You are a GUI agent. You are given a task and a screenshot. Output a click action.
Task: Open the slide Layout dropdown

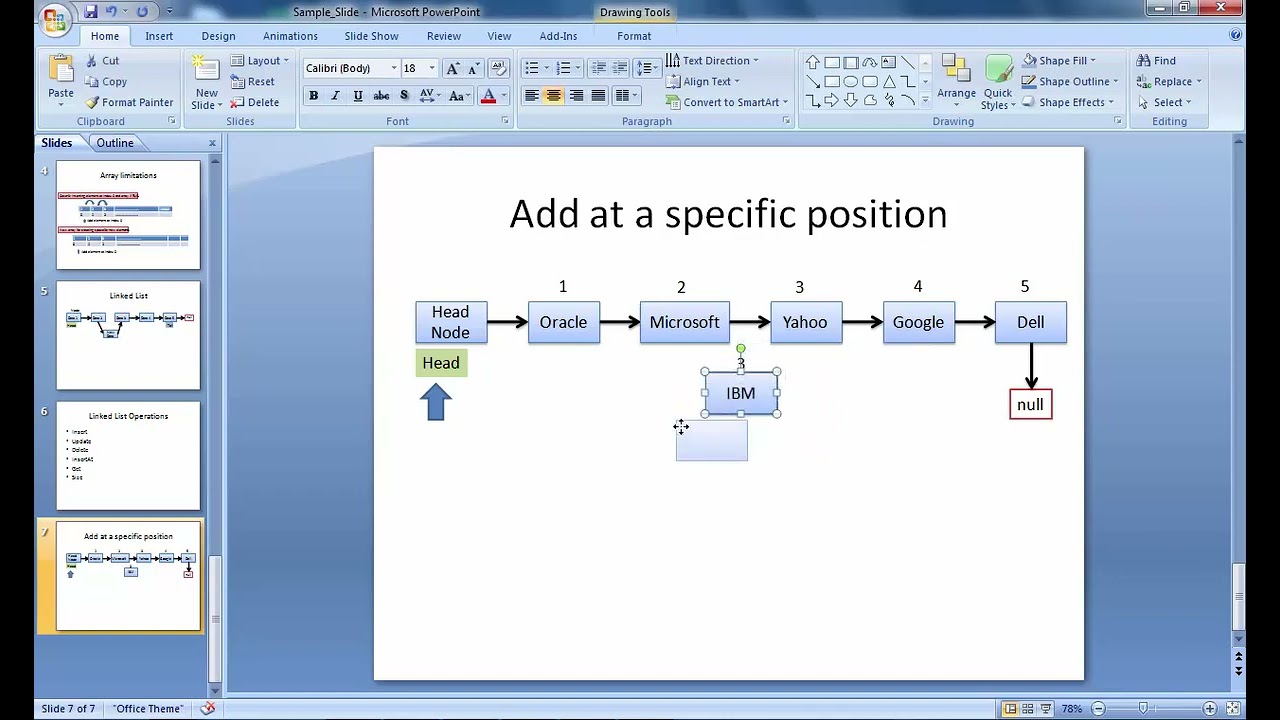[260, 60]
